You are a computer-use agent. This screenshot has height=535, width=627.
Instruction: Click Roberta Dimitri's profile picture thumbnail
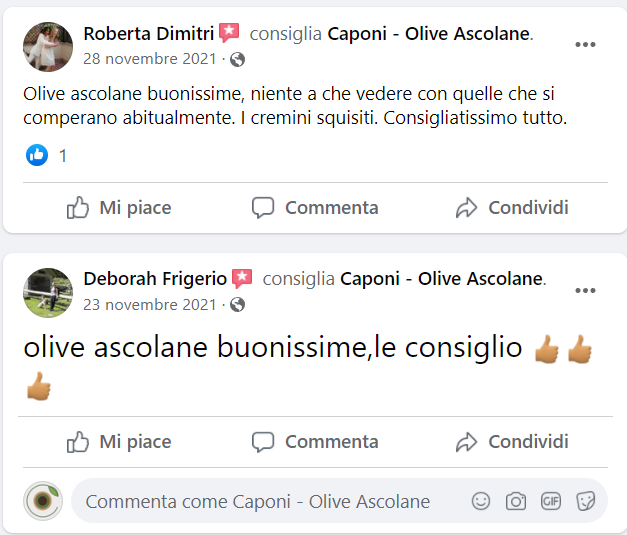[48, 47]
